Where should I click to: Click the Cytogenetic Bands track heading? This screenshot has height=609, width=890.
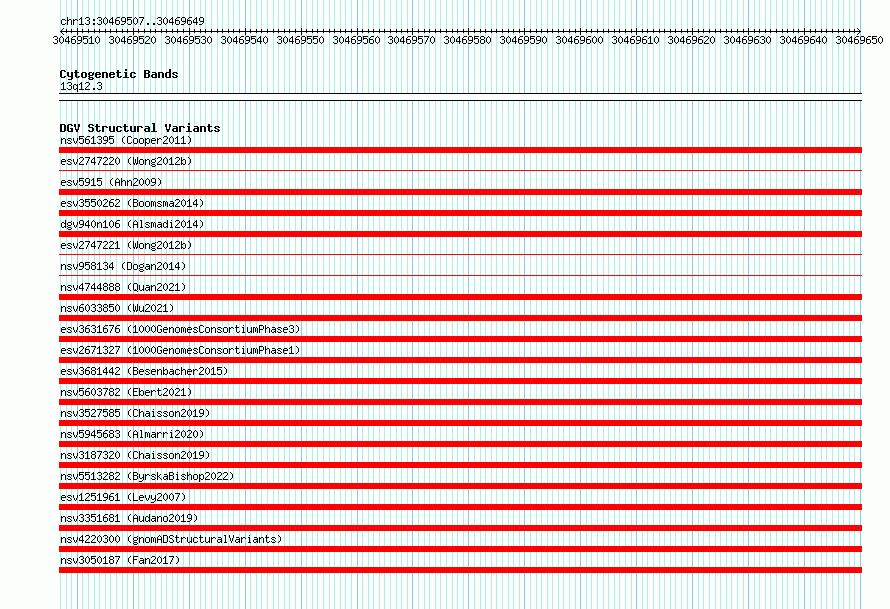click(x=119, y=74)
